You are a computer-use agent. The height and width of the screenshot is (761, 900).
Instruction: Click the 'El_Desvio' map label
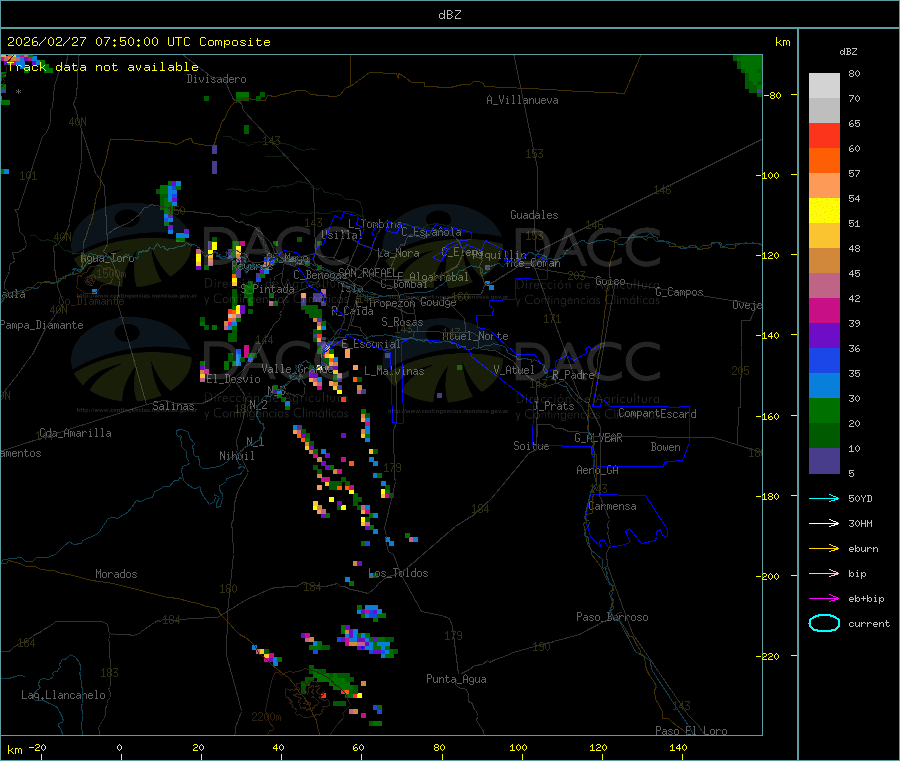click(x=233, y=379)
